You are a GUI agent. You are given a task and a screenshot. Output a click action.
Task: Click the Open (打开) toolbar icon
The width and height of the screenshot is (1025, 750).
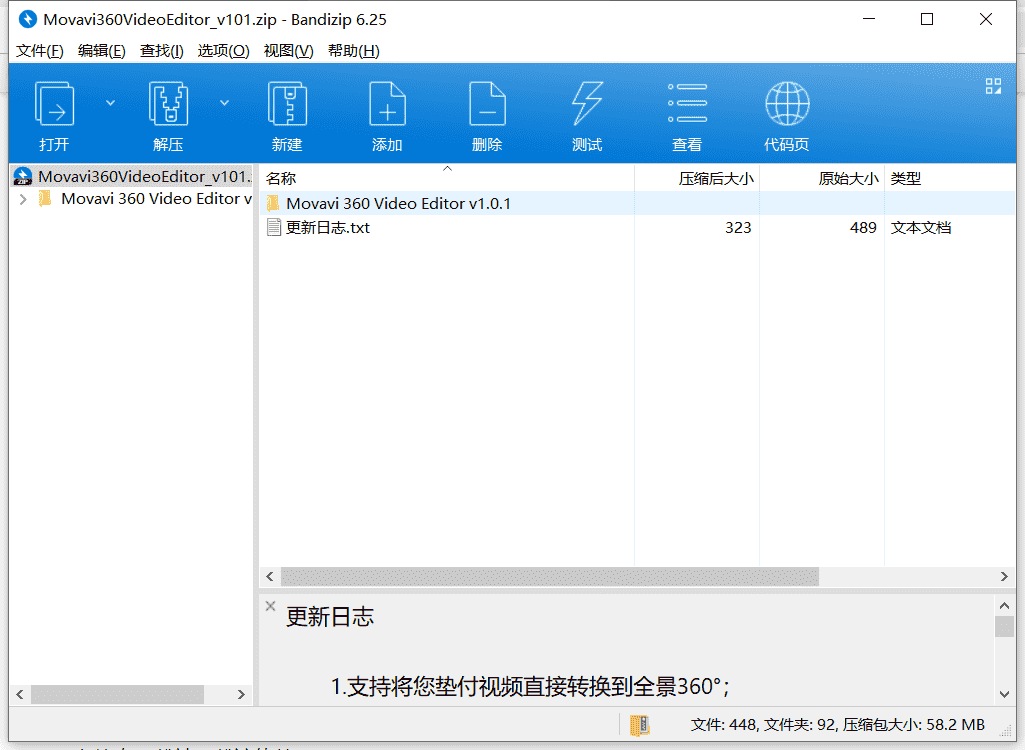54,103
